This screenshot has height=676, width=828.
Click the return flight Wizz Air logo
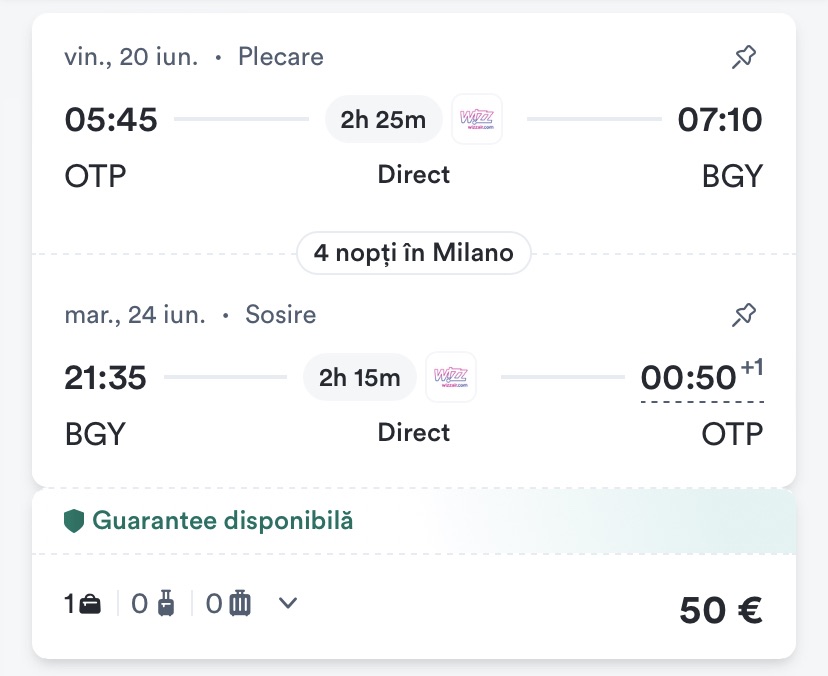tap(451, 378)
